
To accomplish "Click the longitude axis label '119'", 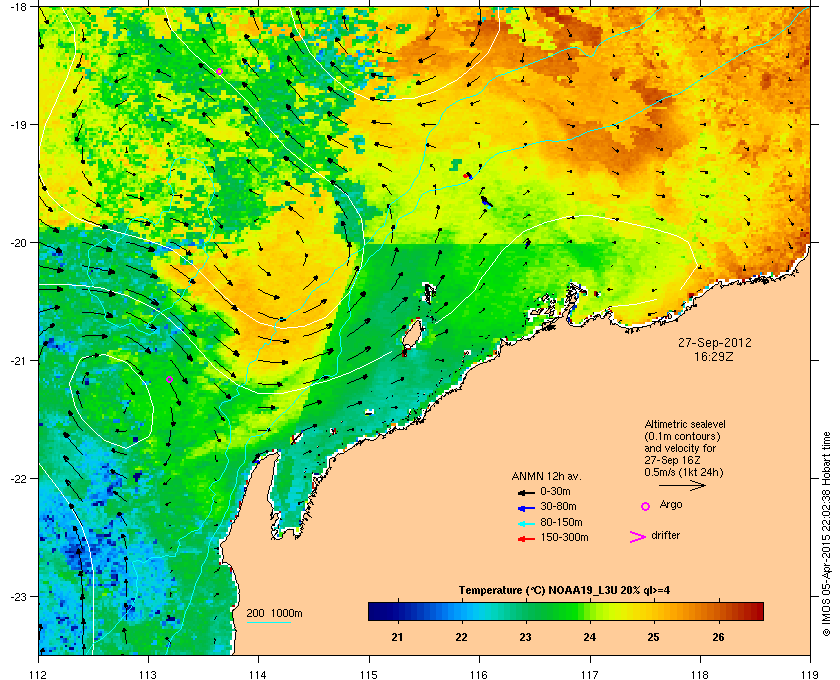I will (x=811, y=674).
